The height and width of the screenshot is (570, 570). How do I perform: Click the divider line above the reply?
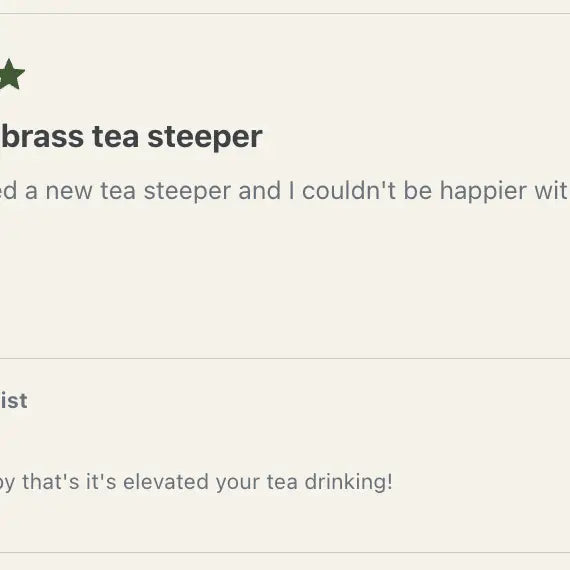285,358
